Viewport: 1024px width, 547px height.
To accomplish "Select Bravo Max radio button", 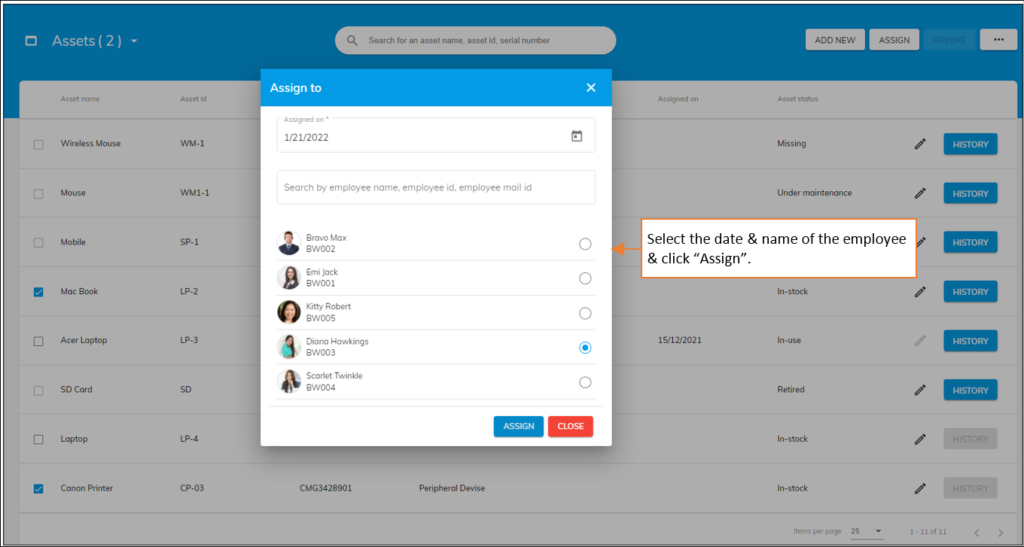I will coord(585,244).
